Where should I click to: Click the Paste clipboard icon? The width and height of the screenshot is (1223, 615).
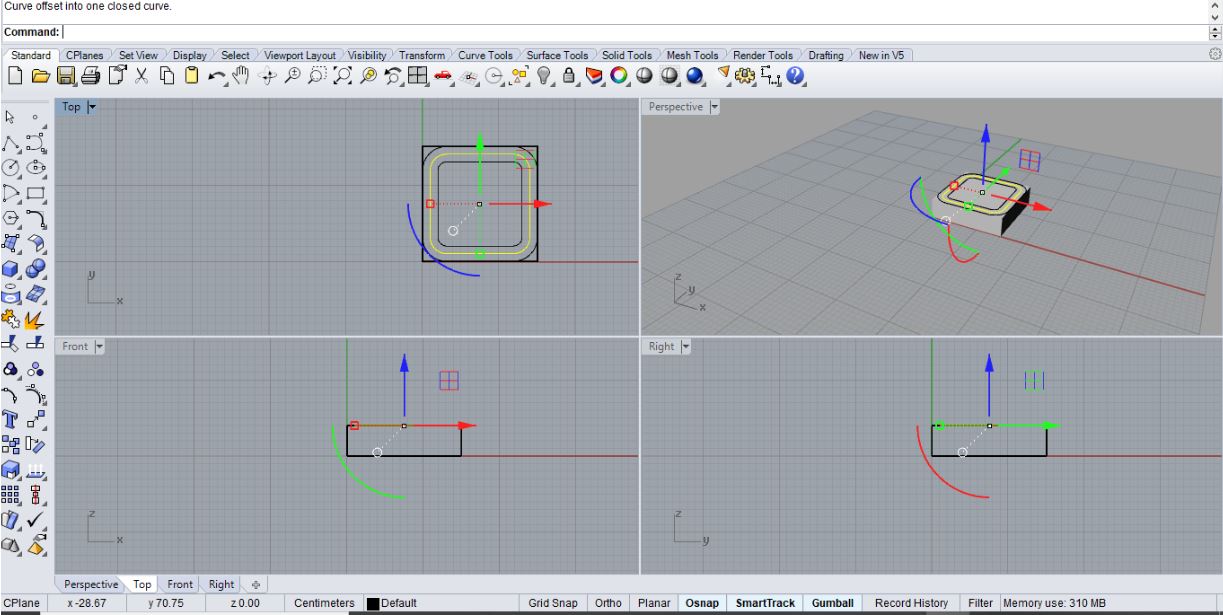193,75
